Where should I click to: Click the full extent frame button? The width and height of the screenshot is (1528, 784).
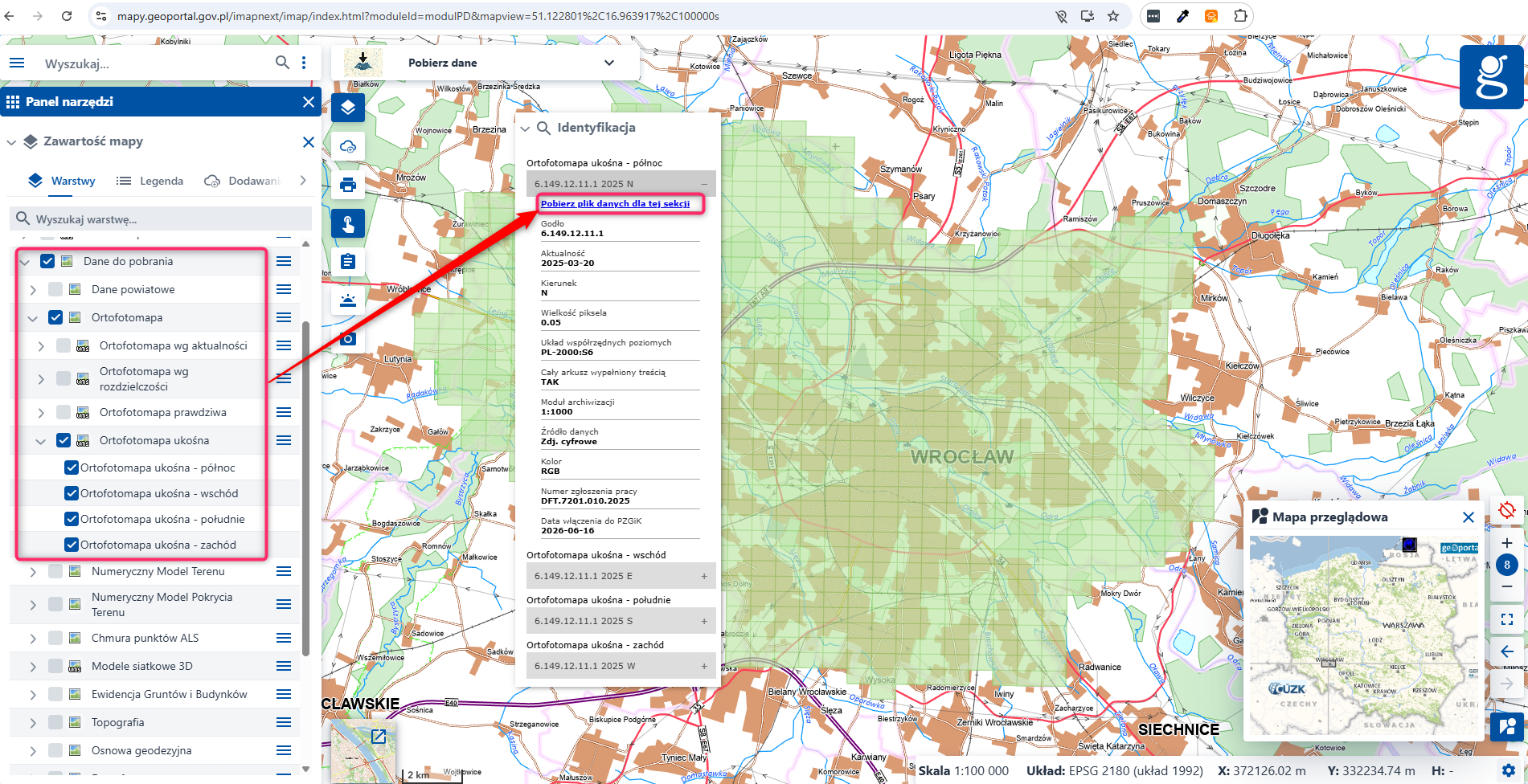tap(1507, 619)
